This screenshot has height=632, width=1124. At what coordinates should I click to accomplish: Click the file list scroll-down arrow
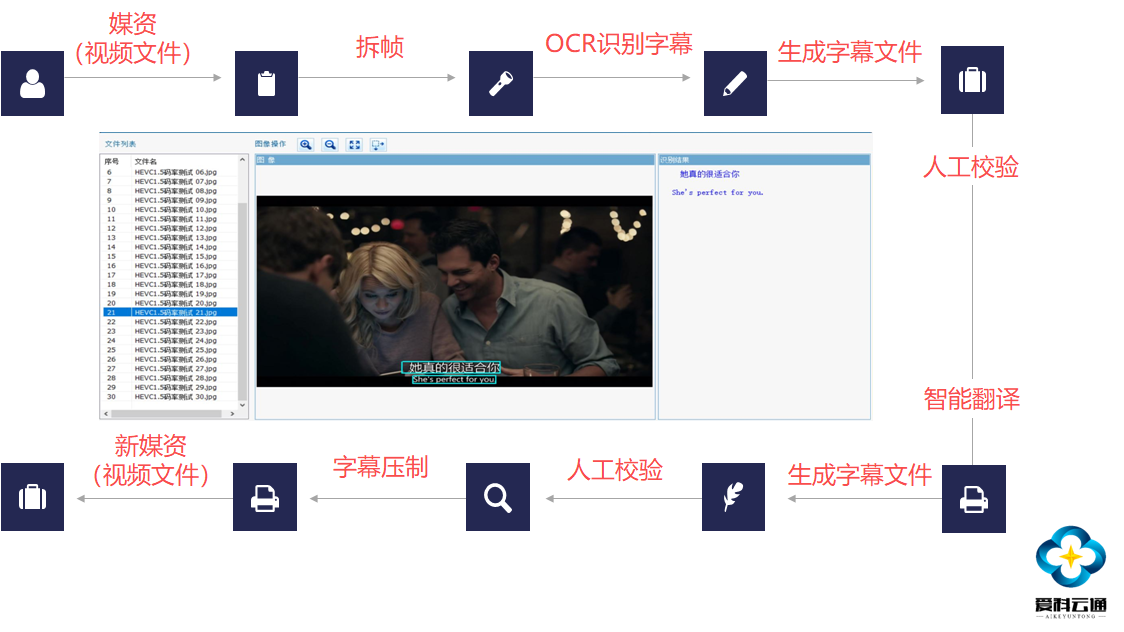tap(242, 405)
